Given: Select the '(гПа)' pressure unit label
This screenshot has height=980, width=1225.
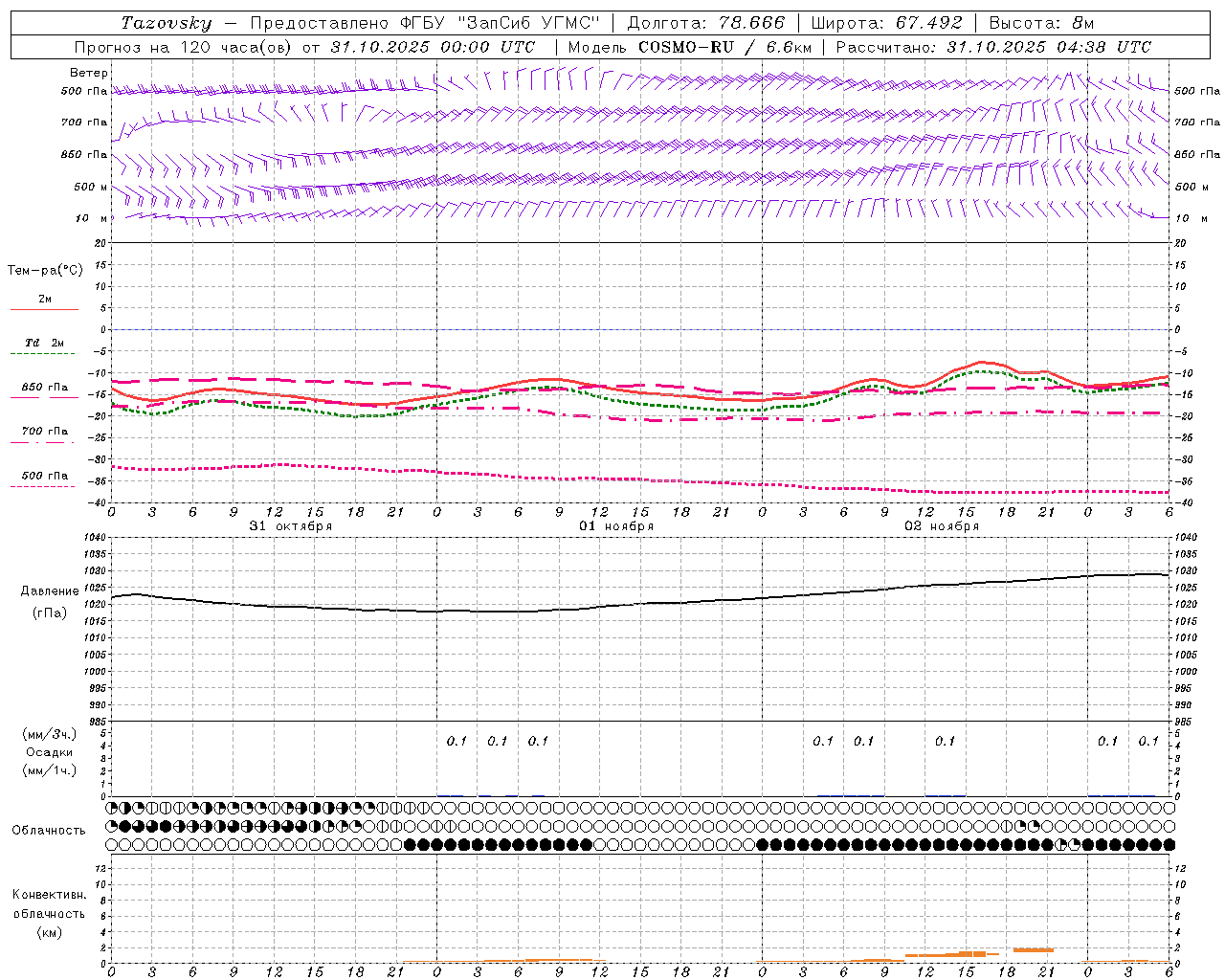Looking at the screenshot, I should [50, 612].
